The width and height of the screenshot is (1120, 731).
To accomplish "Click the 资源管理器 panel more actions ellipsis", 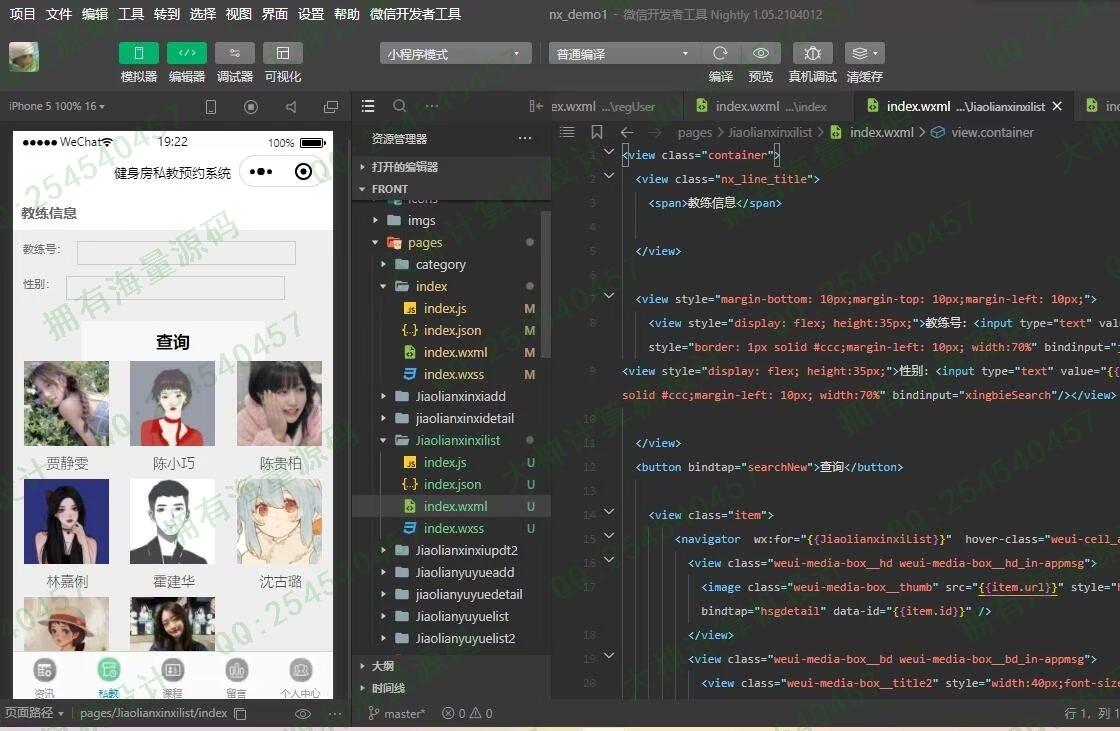I will pyautogui.click(x=525, y=138).
